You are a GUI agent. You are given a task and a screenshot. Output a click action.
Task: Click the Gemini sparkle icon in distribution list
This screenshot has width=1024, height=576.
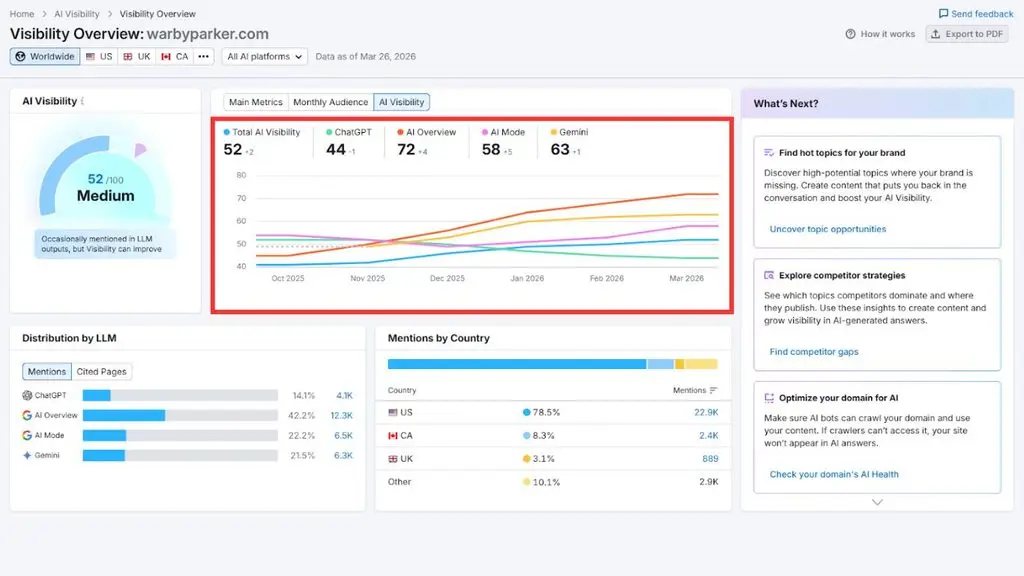[27, 455]
